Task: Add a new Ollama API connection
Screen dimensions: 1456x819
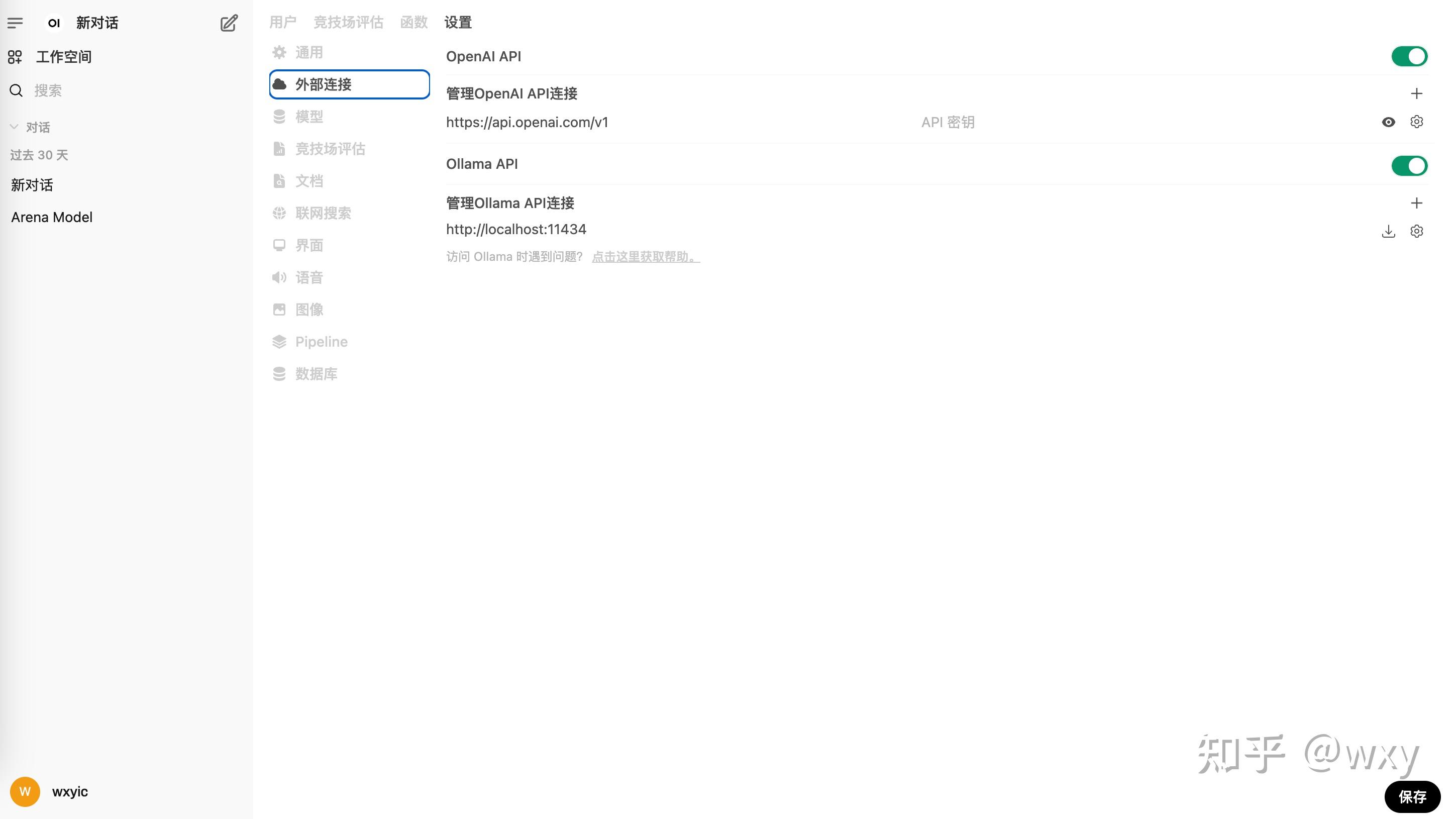Action: coord(1416,203)
